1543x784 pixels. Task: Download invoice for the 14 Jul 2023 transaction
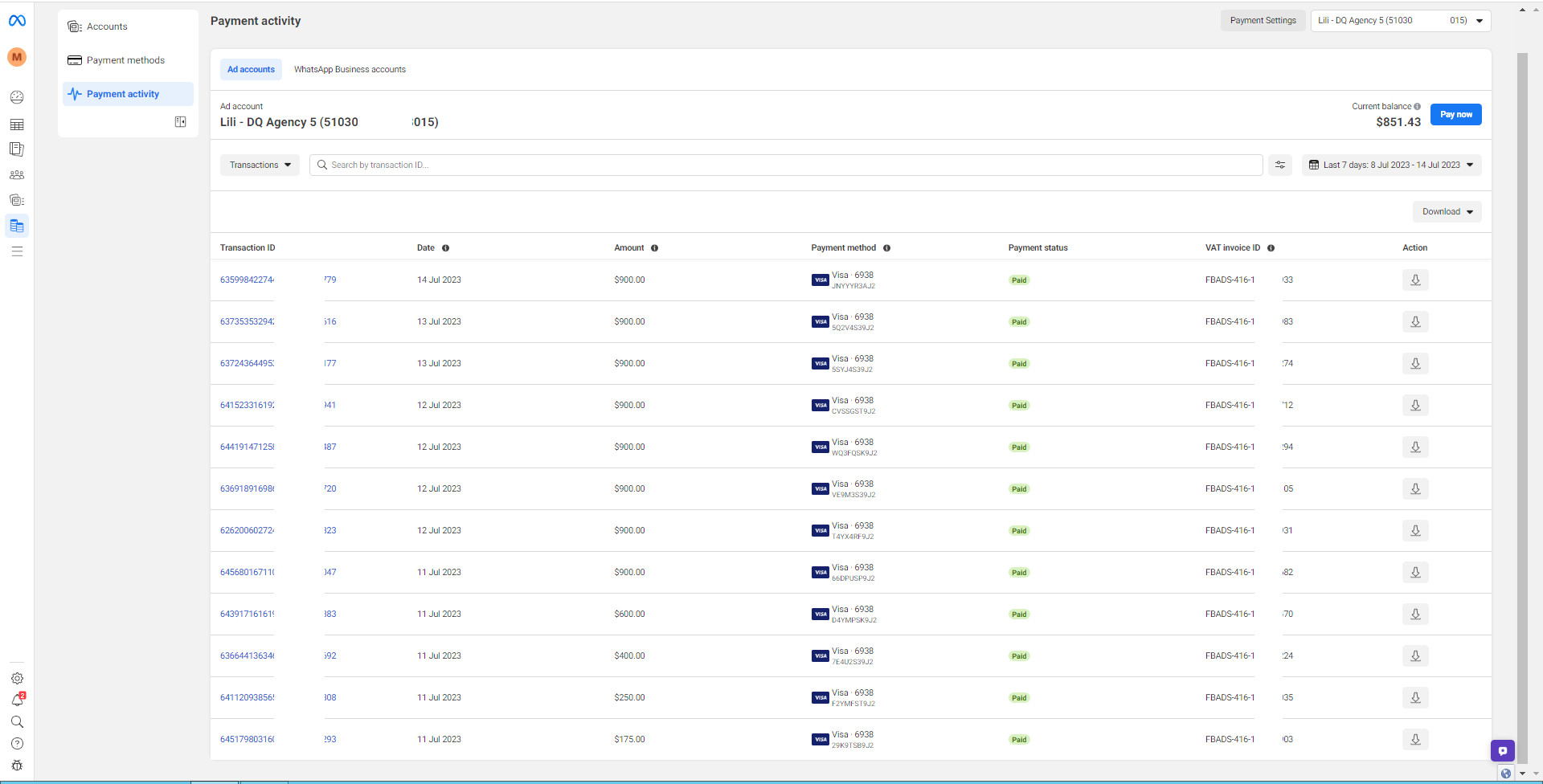point(1415,280)
